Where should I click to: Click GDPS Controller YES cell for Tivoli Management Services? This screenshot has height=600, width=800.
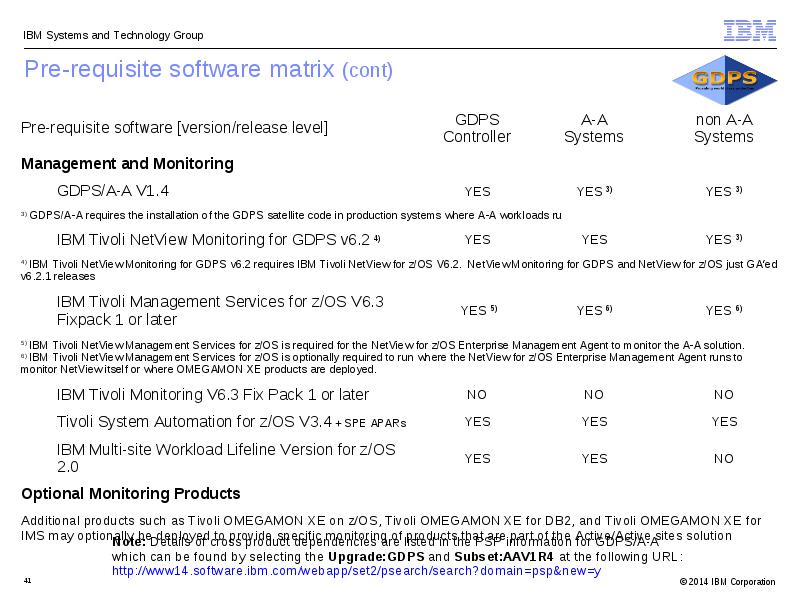click(x=479, y=310)
